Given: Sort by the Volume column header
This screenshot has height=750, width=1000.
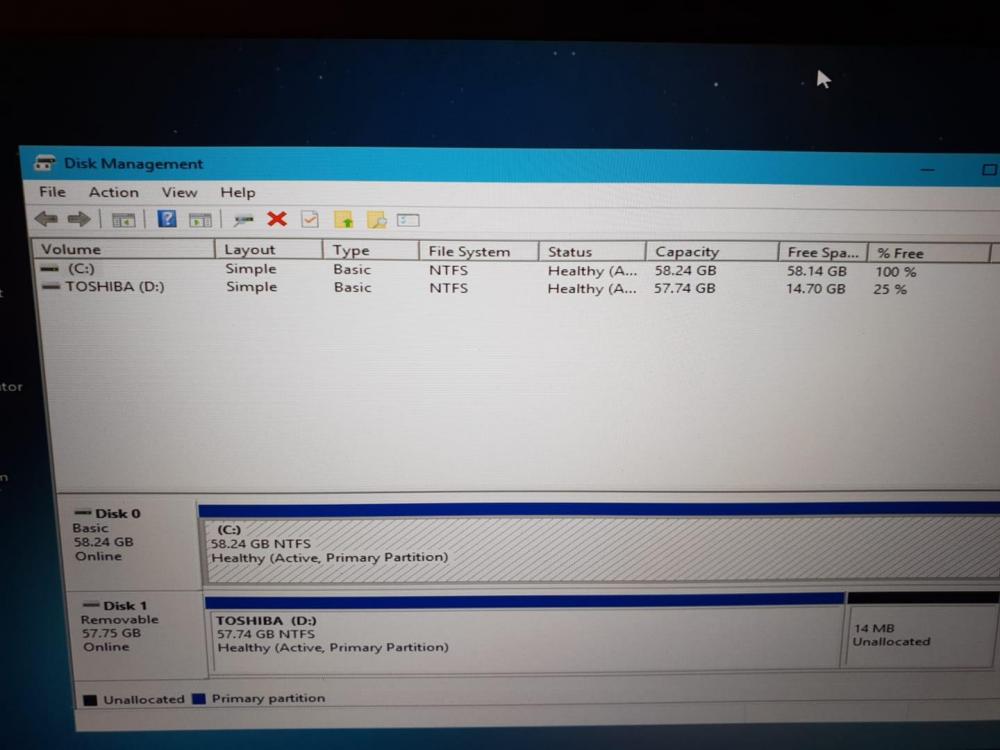Looking at the screenshot, I should [x=124, y=249].
